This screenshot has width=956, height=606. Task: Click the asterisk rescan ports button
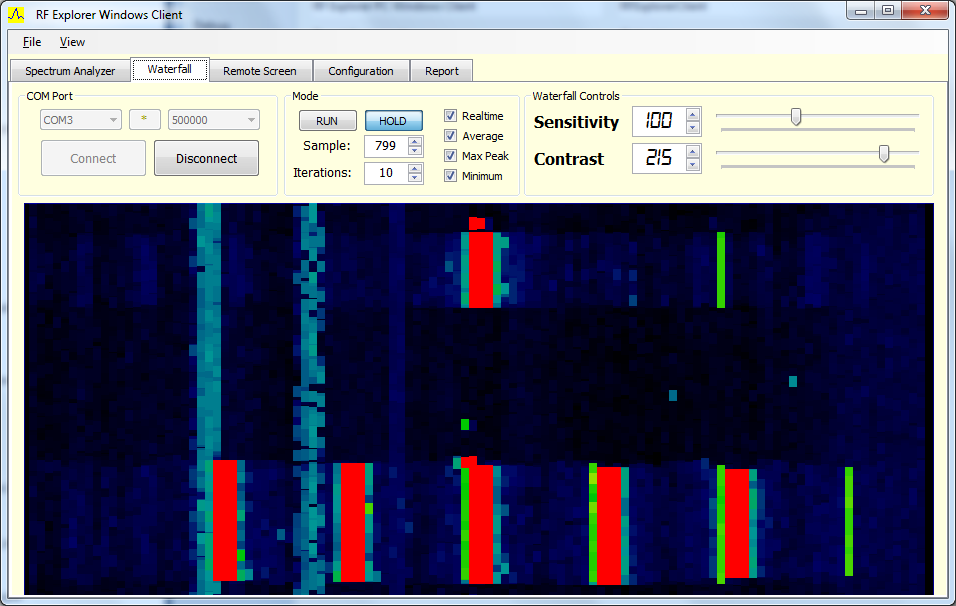(144, 119)
